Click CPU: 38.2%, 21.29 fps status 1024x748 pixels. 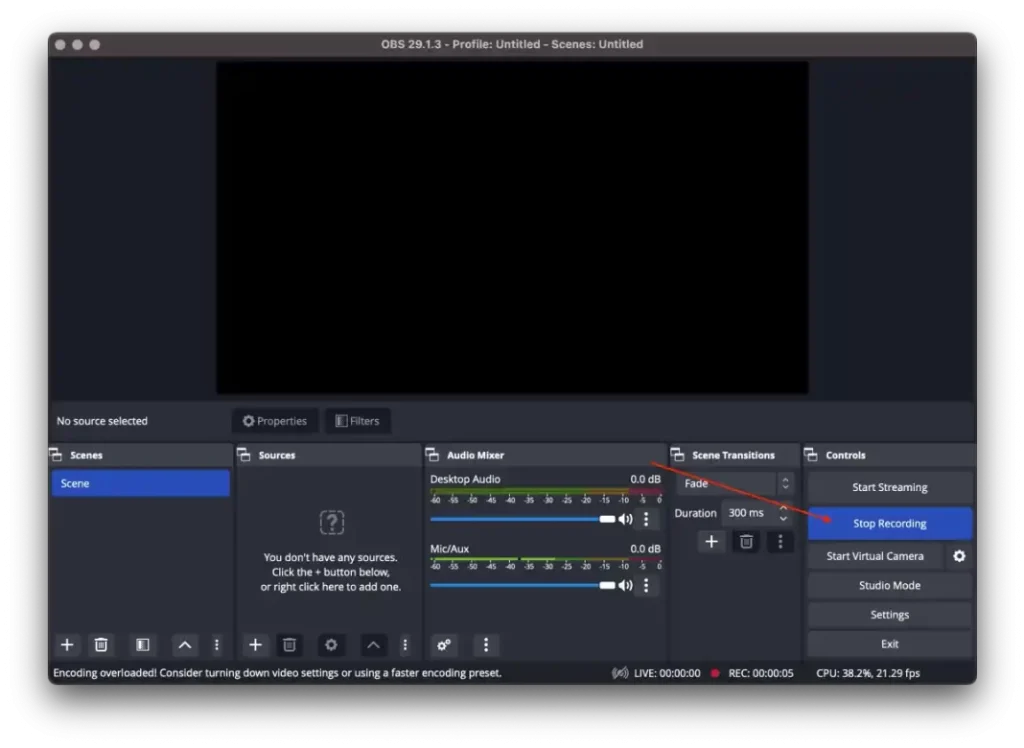click(x=868, y=674)
